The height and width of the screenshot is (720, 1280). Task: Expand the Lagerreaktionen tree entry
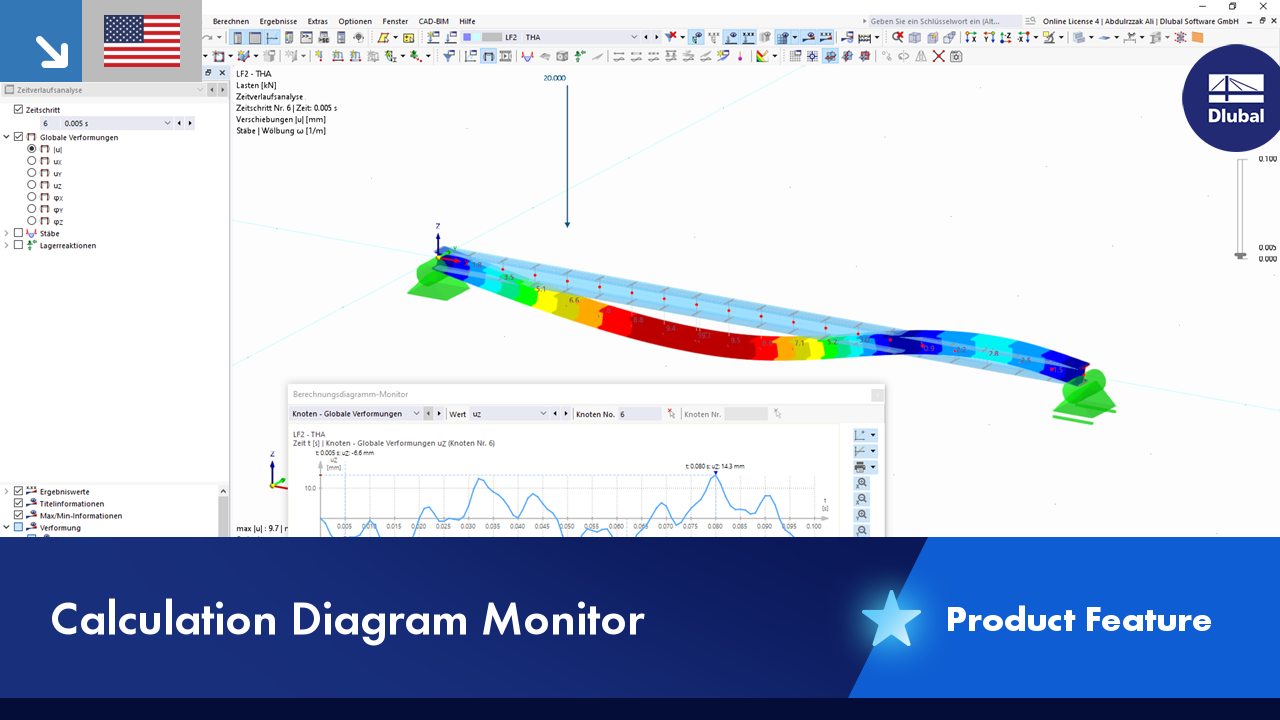pyautogui.click(x=6, y=245)
